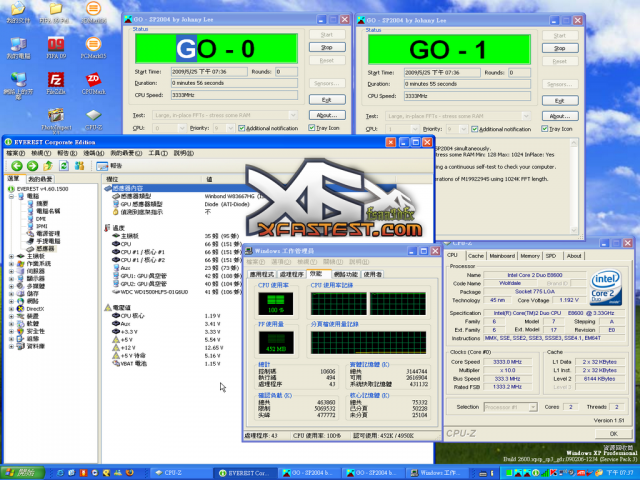Click the EVEREST taskbar button
This screenshot has height=480, width=640.
point(244,473)
